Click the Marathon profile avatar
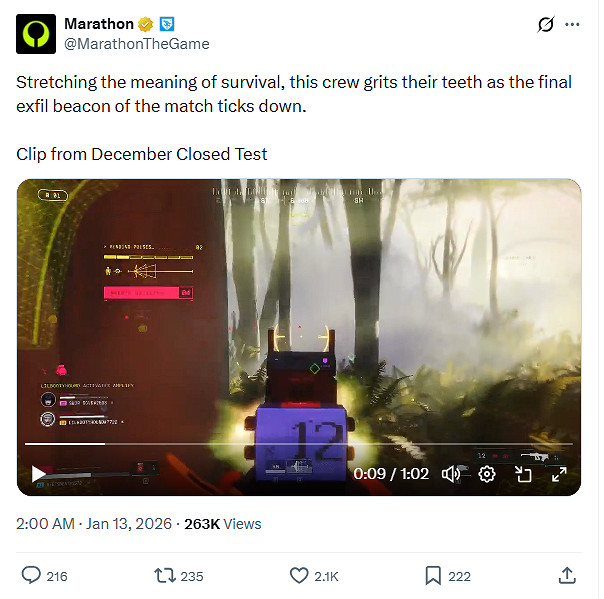This screenshot has width=604, height=599. pos(36,34)
